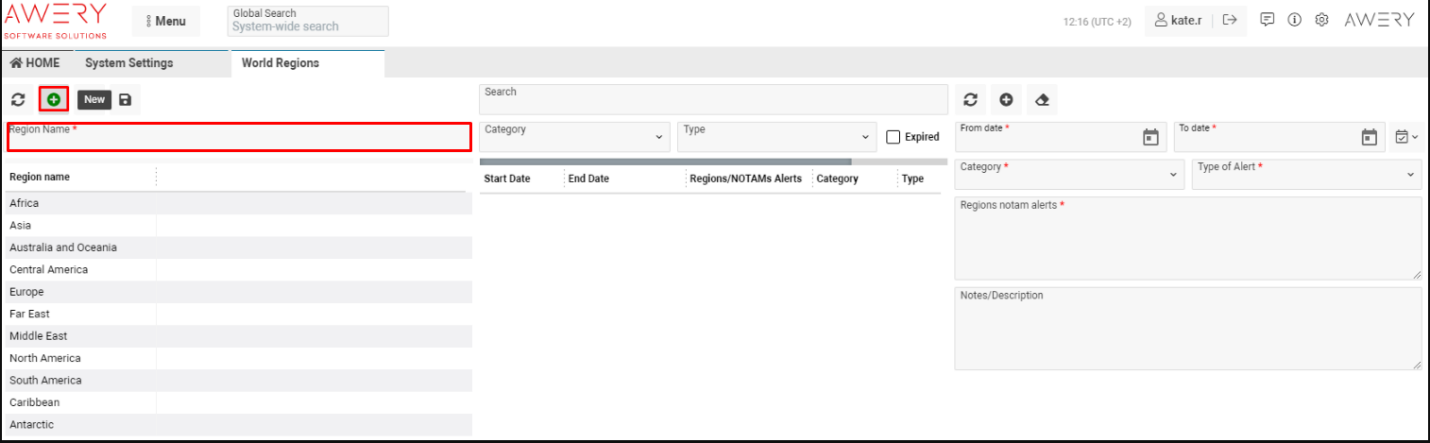
Task: Open the date preset dropdown after To date
Action: (1406, 137)
